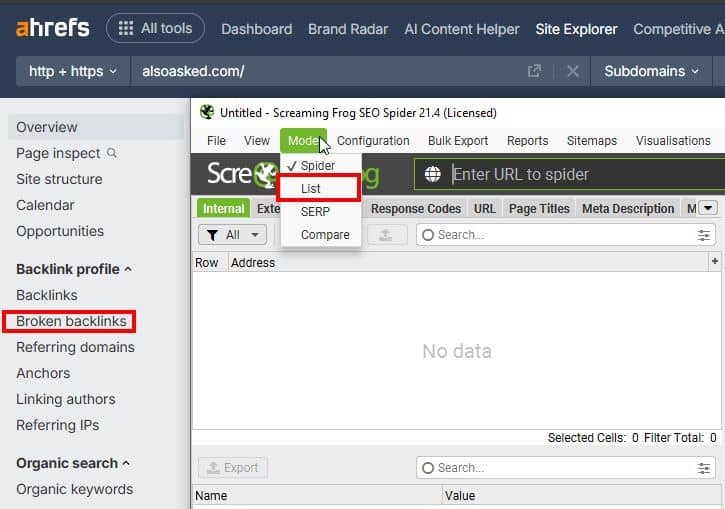725x509 pixels.
Task: Open the All tools grid menu
Action: [x=155, y=28]
